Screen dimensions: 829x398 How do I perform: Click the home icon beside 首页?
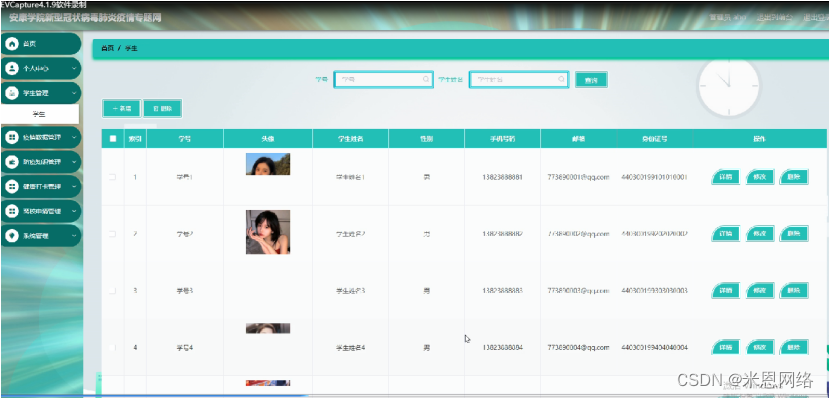12,44
